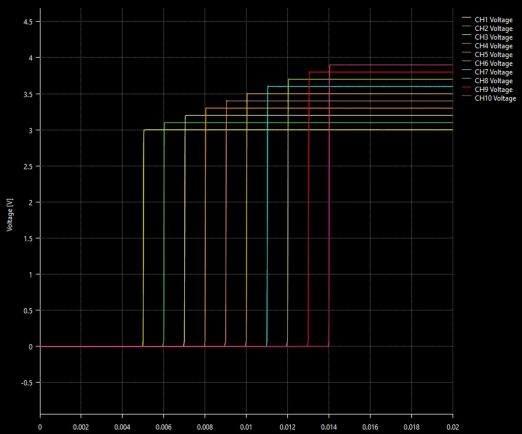Click the CH10 Voltage legend entry

point(489,98)
